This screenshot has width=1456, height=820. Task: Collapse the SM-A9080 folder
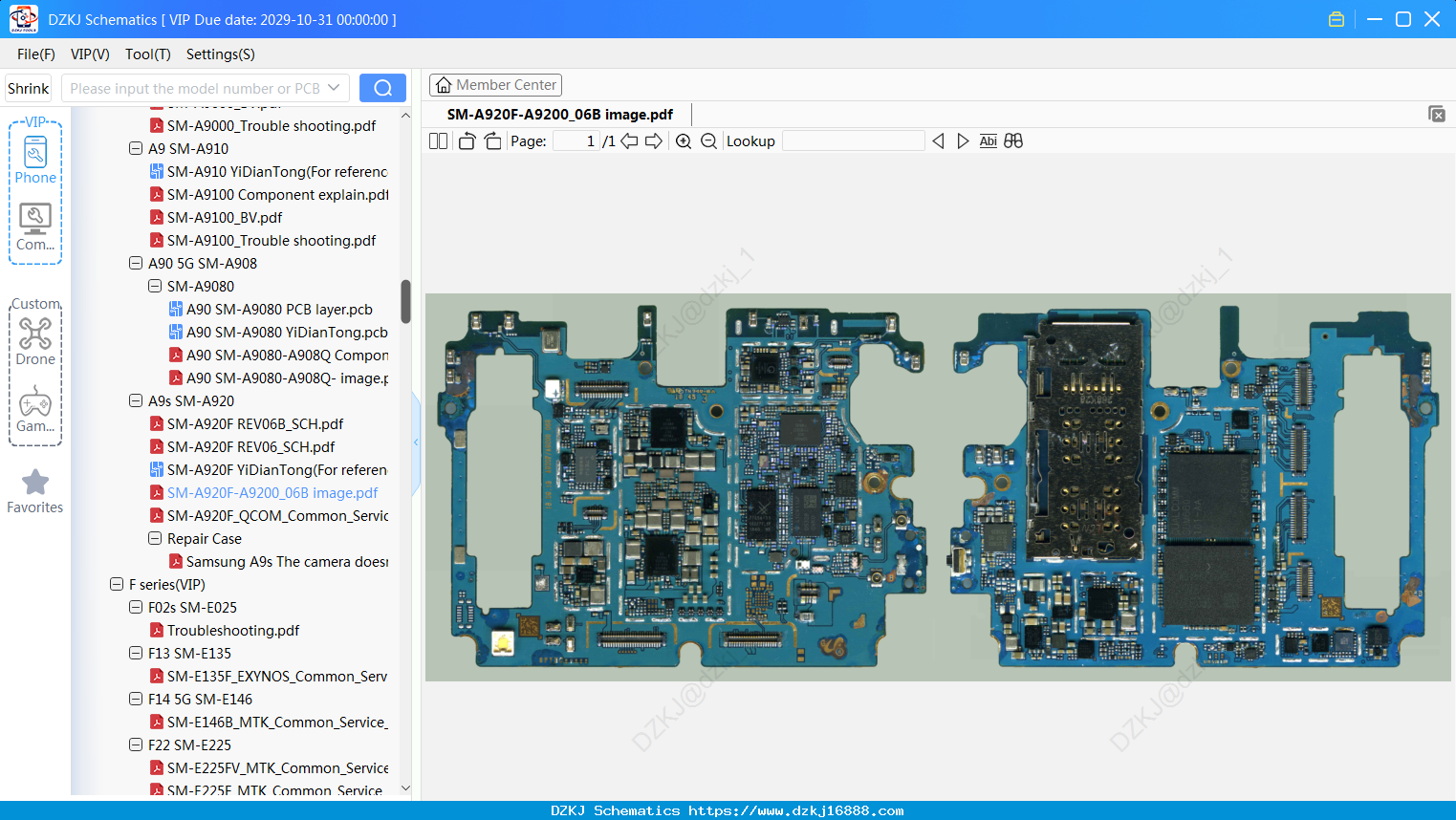(155, 287)
